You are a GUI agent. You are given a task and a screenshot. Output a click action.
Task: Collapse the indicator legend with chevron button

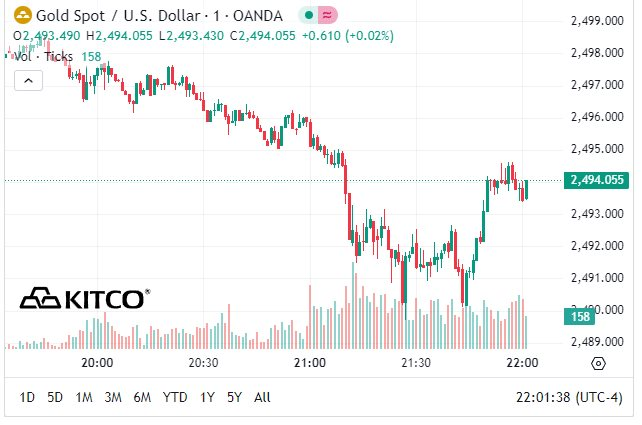[29, 80]
